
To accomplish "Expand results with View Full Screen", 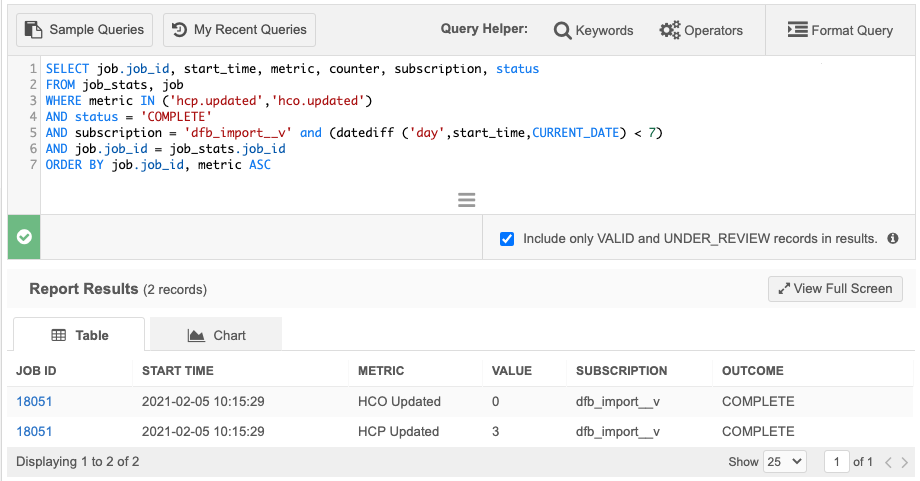I will pos(835,288).
